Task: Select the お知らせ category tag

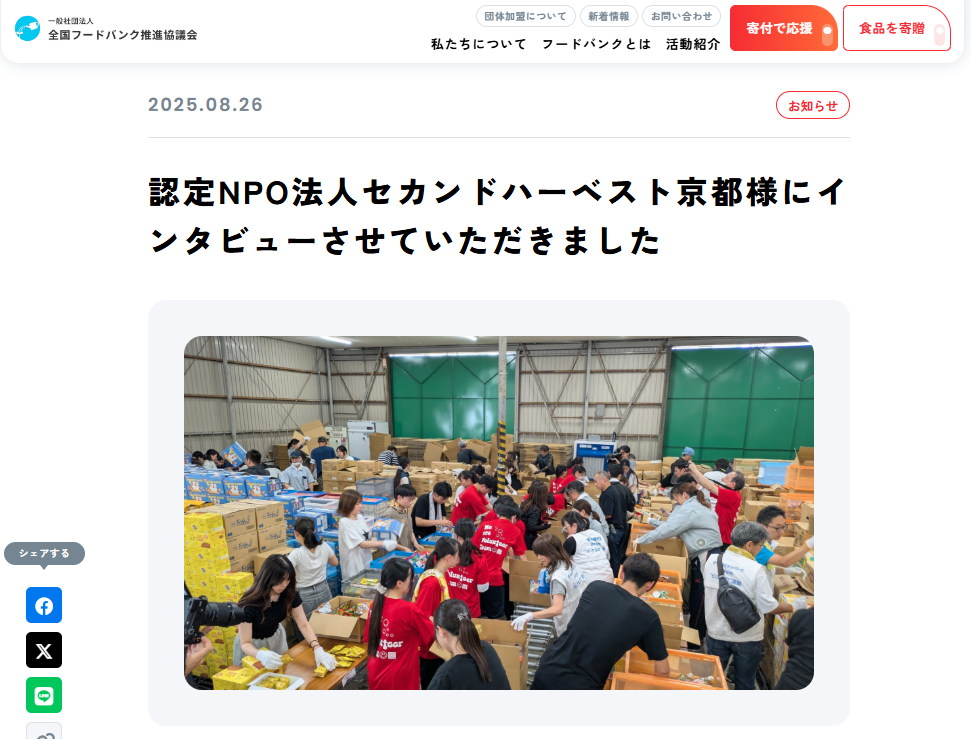Action: [x=812, y=106]
